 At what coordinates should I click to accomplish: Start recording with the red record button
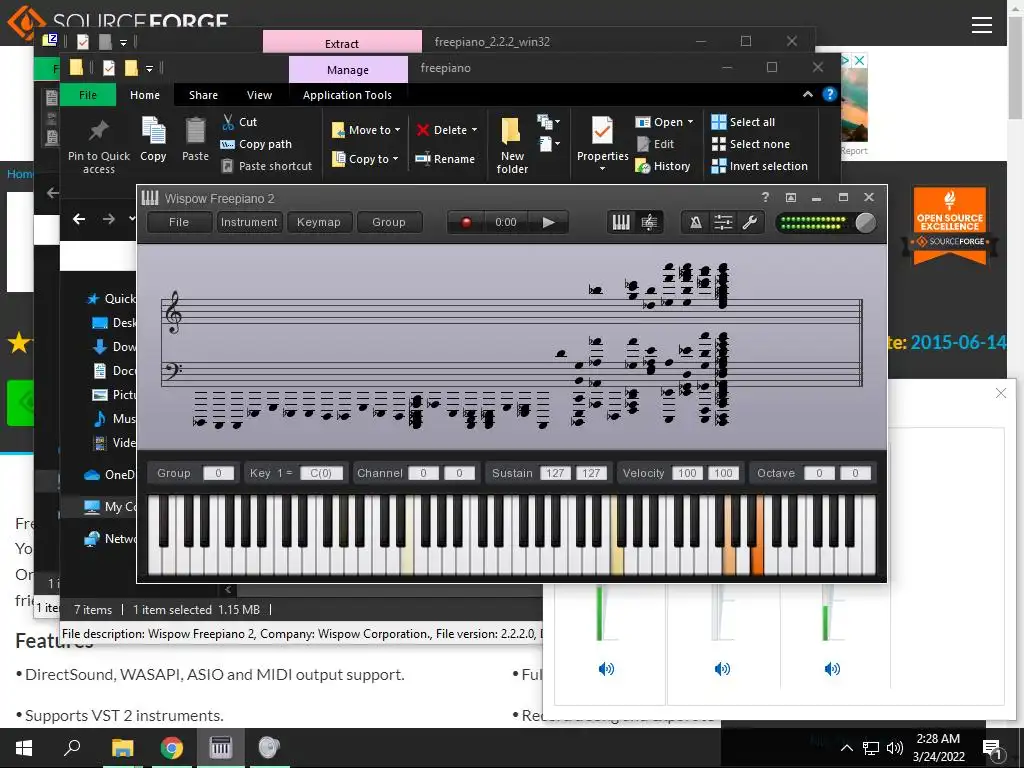tap(466, 223)
